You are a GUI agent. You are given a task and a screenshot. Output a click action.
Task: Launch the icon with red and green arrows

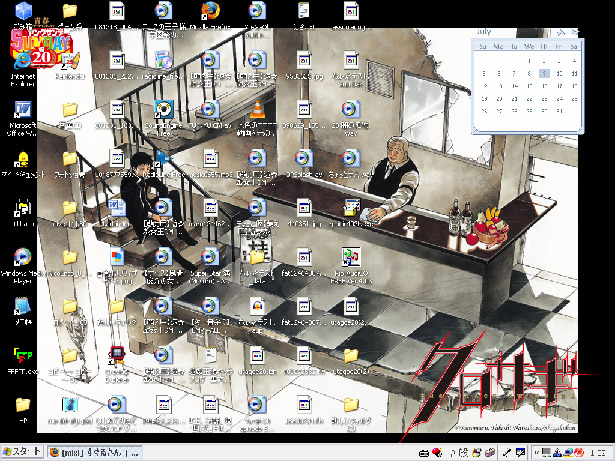(351, 257)
